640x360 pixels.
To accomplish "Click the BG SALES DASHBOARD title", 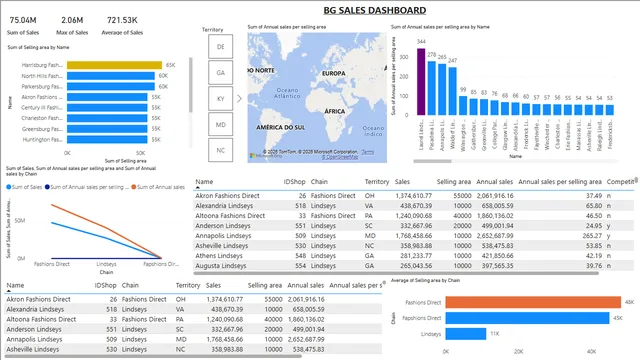I will tap(375, 11).
